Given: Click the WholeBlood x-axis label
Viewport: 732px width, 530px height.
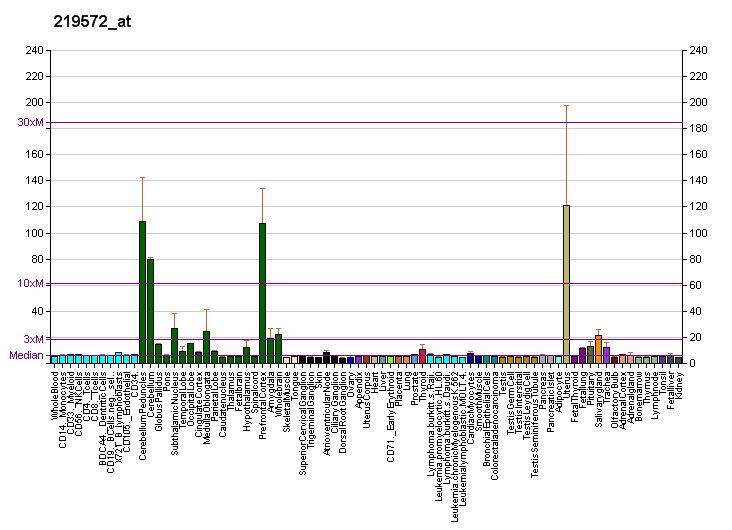Looking at the screenshot, I should click(55, 395).
